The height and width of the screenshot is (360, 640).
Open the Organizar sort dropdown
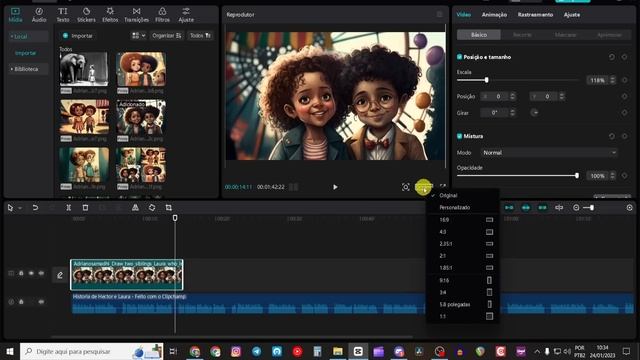point(167,36)
